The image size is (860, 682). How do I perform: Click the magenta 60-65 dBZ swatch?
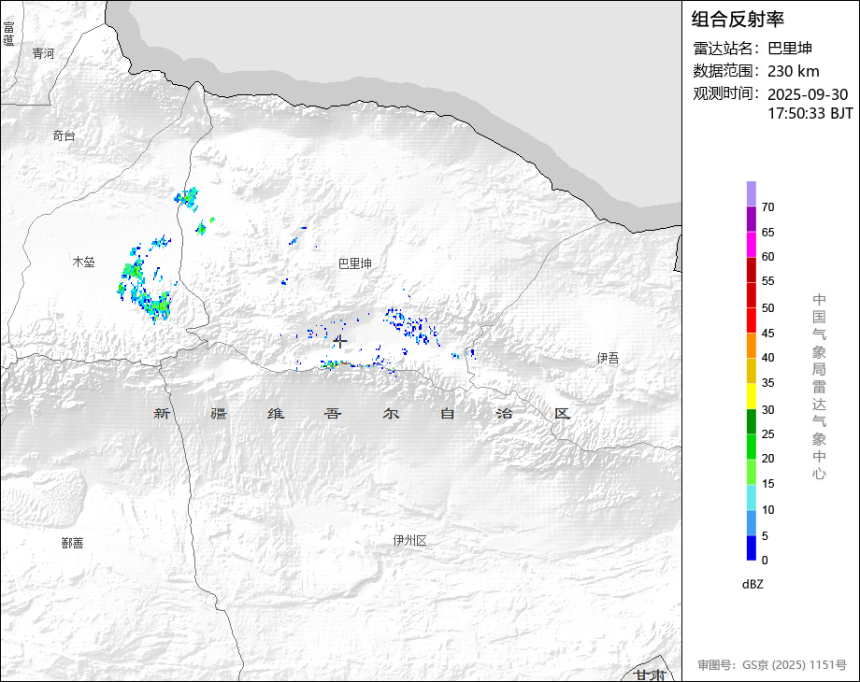pos(751,244)
